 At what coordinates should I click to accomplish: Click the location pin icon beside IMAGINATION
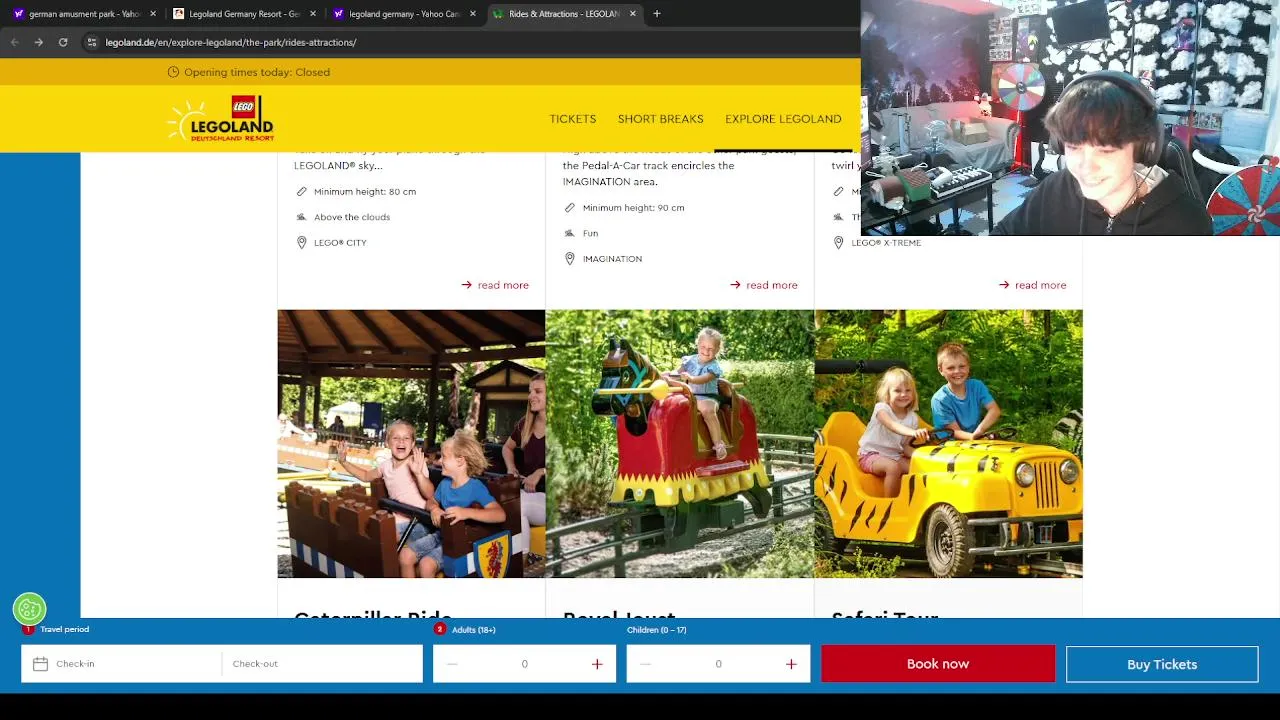click(570, 258)
